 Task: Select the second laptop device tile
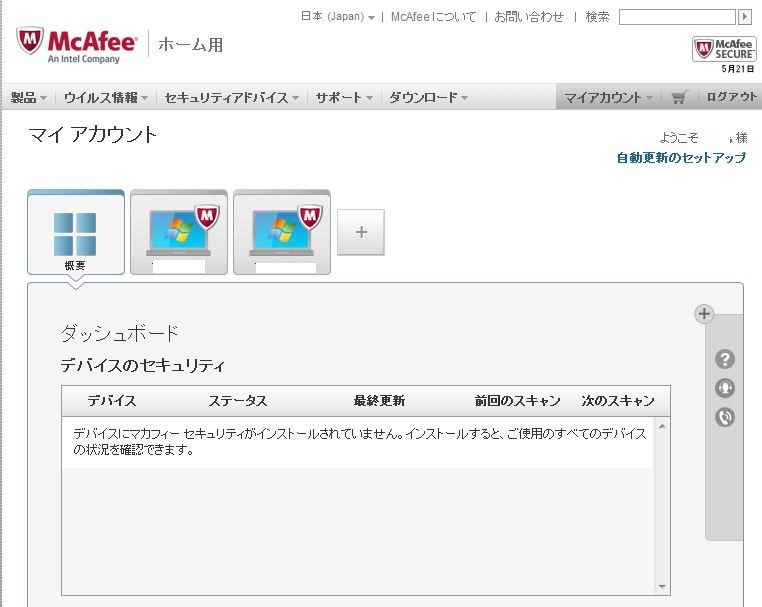pyautogui.click(x=282, y=232)
